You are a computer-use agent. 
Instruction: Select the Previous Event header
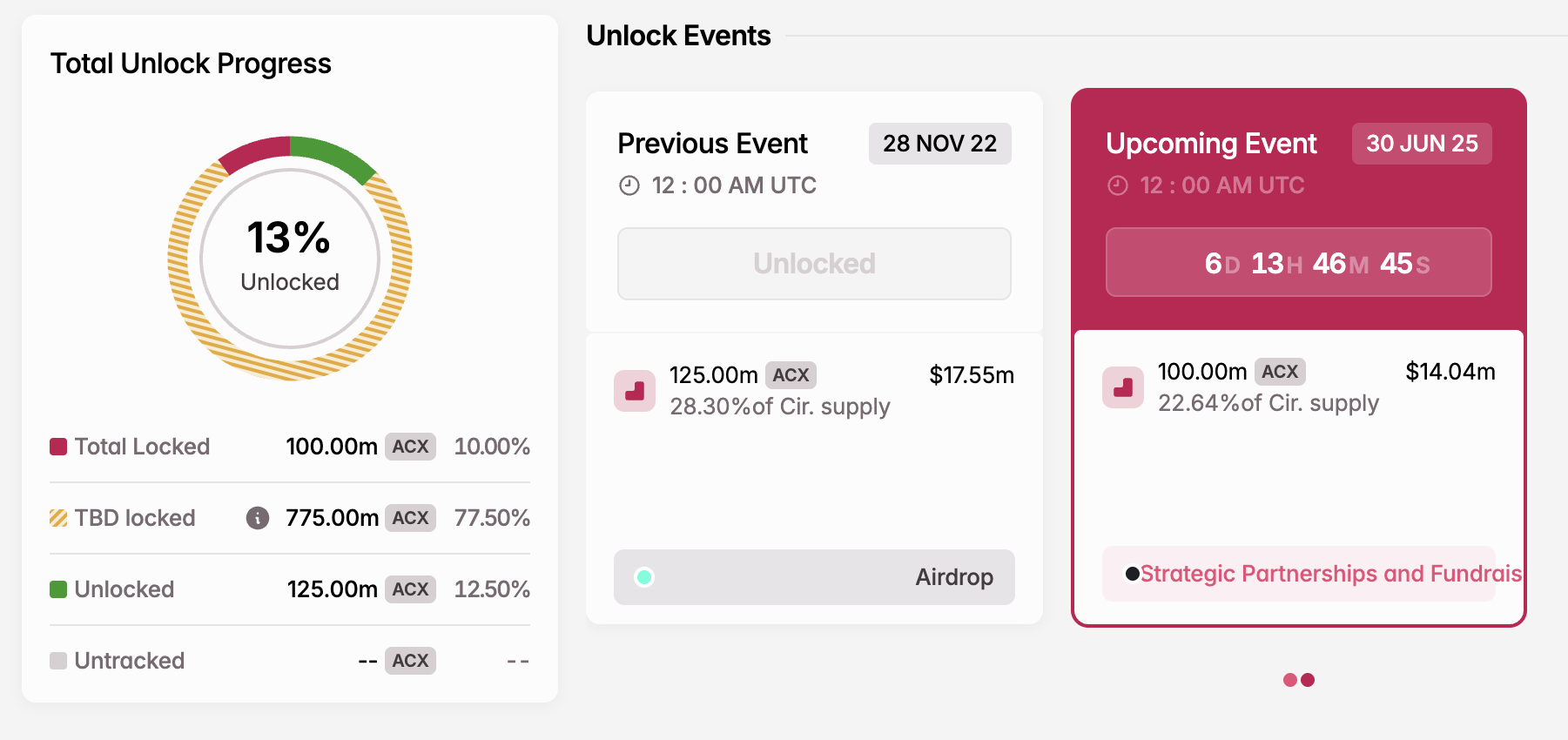coord(713,143)
